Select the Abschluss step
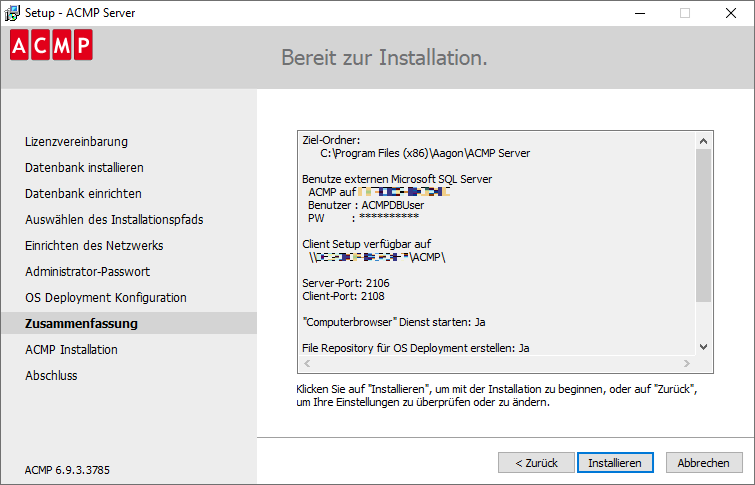This screenshot has height=485, width=755. pyautogui.click(x=51, y=376)
